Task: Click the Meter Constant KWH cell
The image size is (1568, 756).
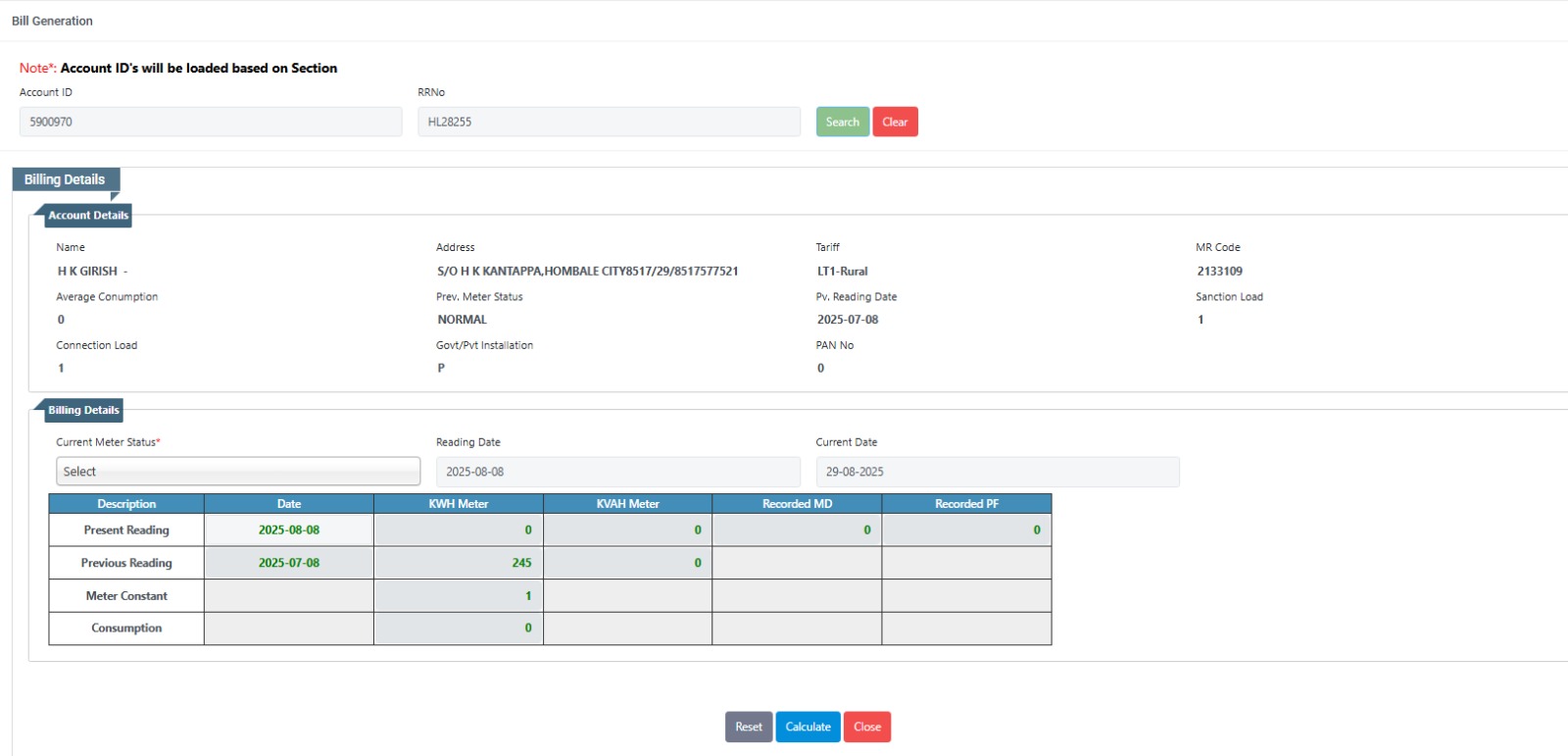Action: pos(459,596)
